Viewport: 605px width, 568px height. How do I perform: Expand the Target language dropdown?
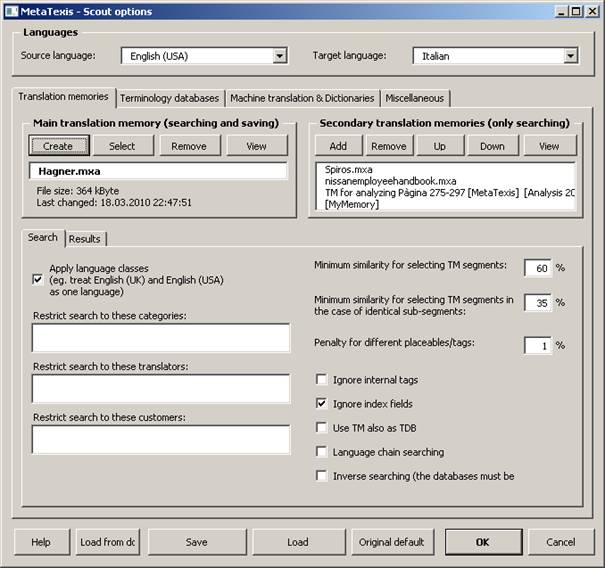point(570,56)
